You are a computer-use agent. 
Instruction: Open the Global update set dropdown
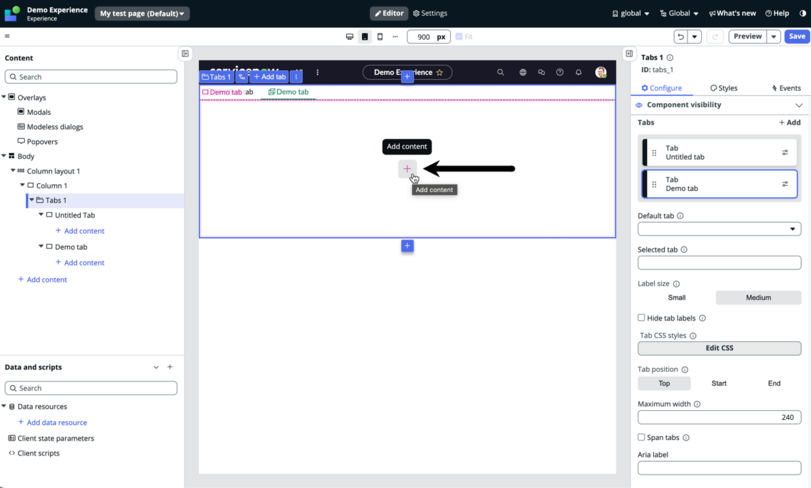tap(679, 13)
